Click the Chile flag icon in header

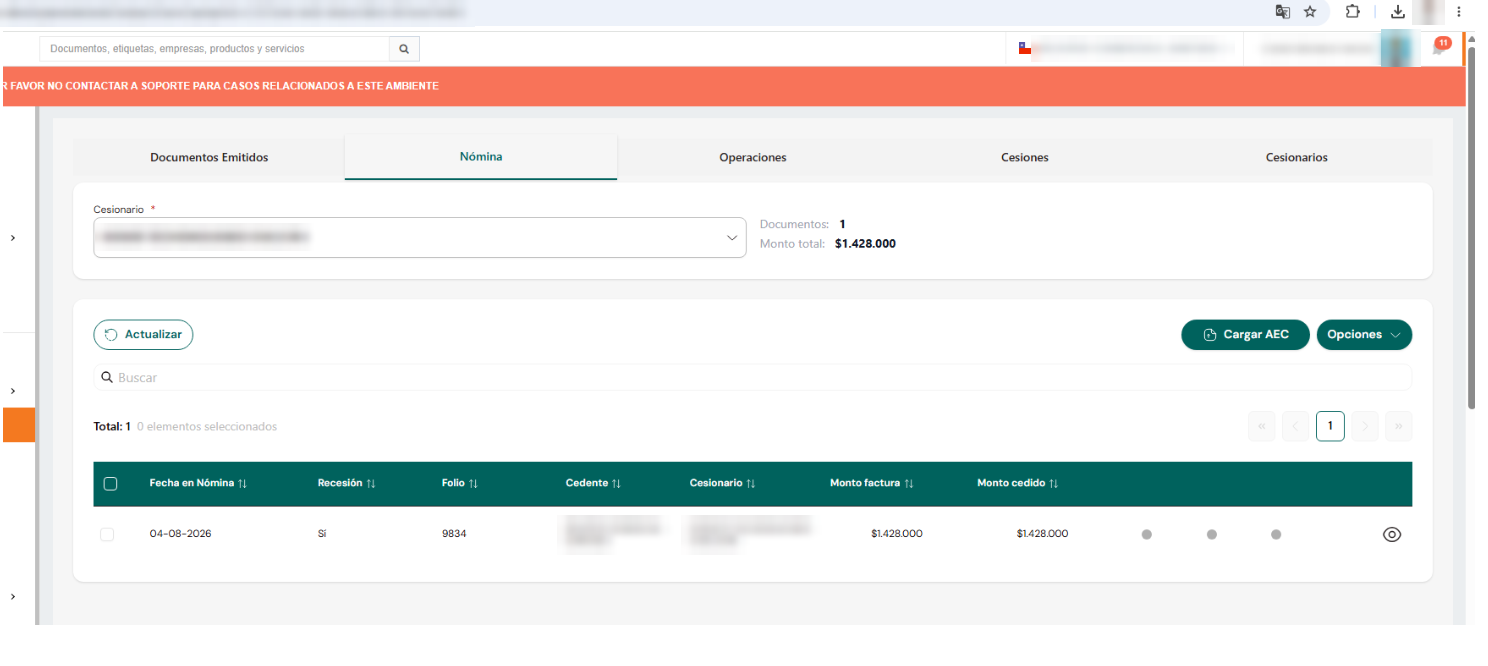click(1024, 48)
